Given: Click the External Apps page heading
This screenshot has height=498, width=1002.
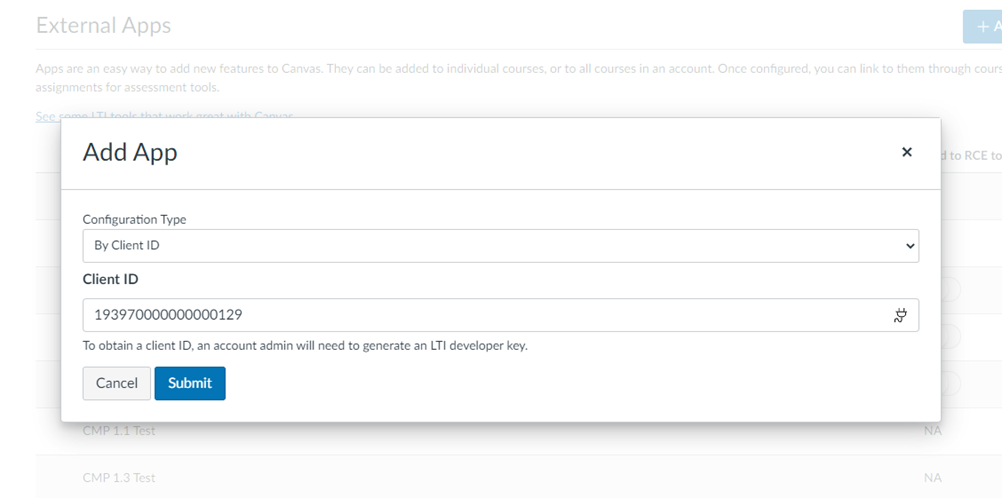Looking at the screenshot, I should [104, 26].
